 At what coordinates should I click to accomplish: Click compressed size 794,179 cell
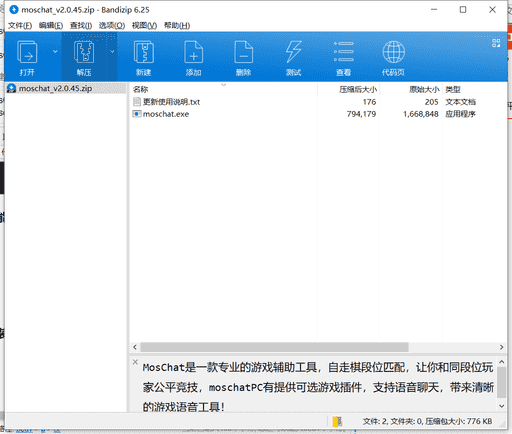pos(361,114)
